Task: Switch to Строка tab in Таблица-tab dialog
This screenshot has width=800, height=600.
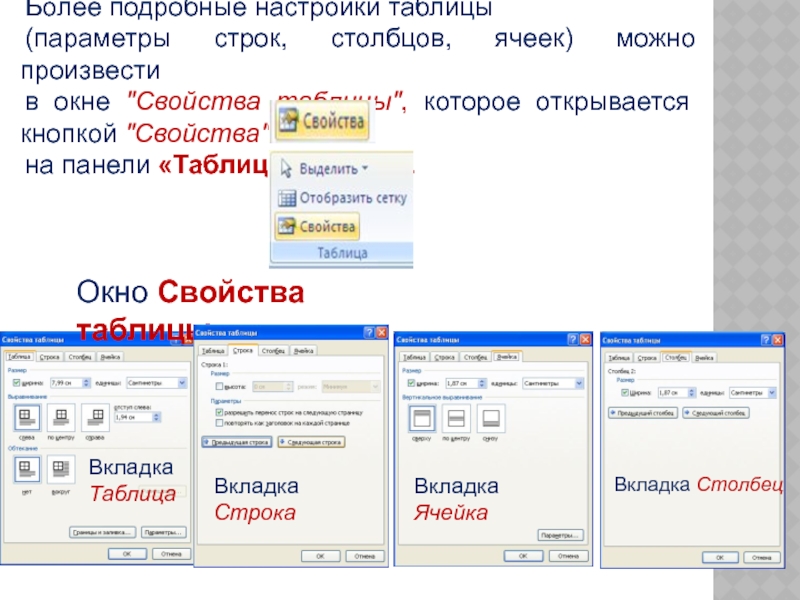Action: tap(49, 357)
